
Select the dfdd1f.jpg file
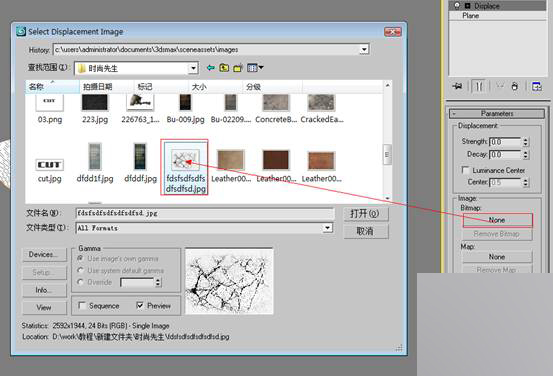point(95,163)
